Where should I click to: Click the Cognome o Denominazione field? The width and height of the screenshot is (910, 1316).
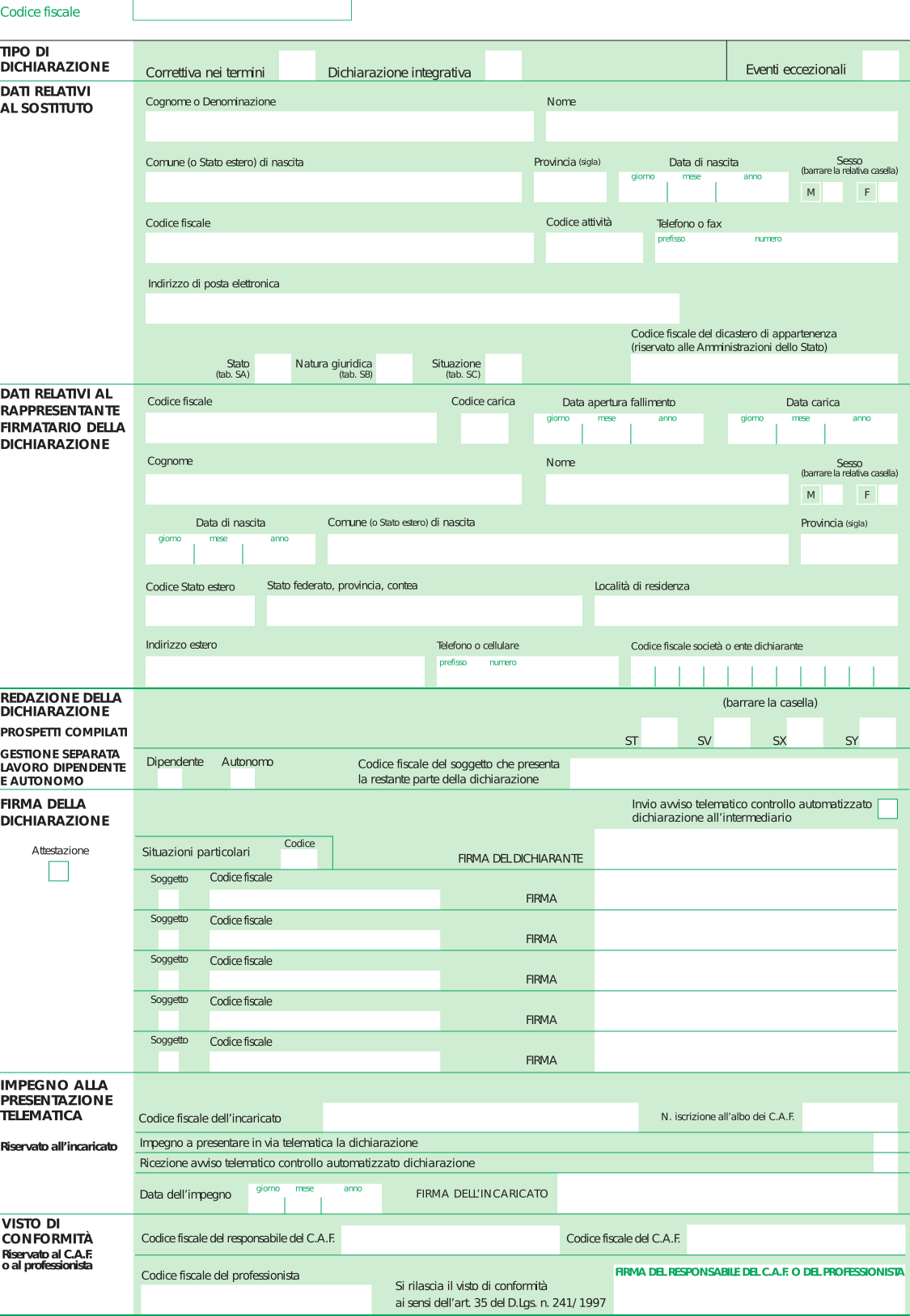[x=339, y=126]
